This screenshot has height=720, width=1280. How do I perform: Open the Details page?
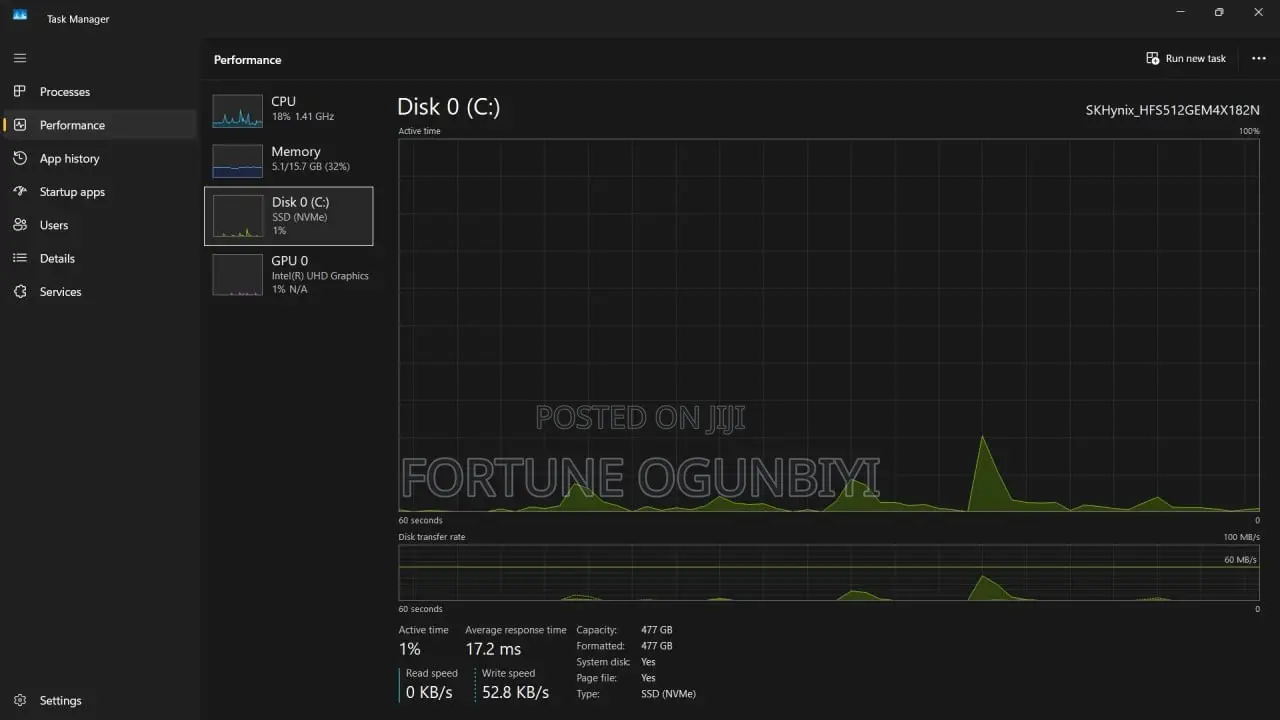pos(100,258)
